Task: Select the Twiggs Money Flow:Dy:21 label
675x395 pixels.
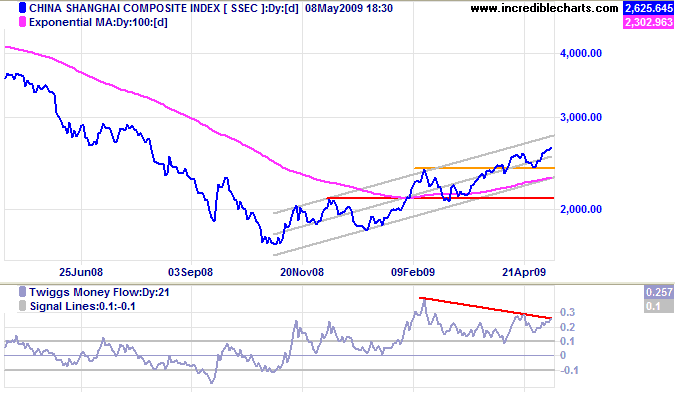Action: click(x=99, y=292)
